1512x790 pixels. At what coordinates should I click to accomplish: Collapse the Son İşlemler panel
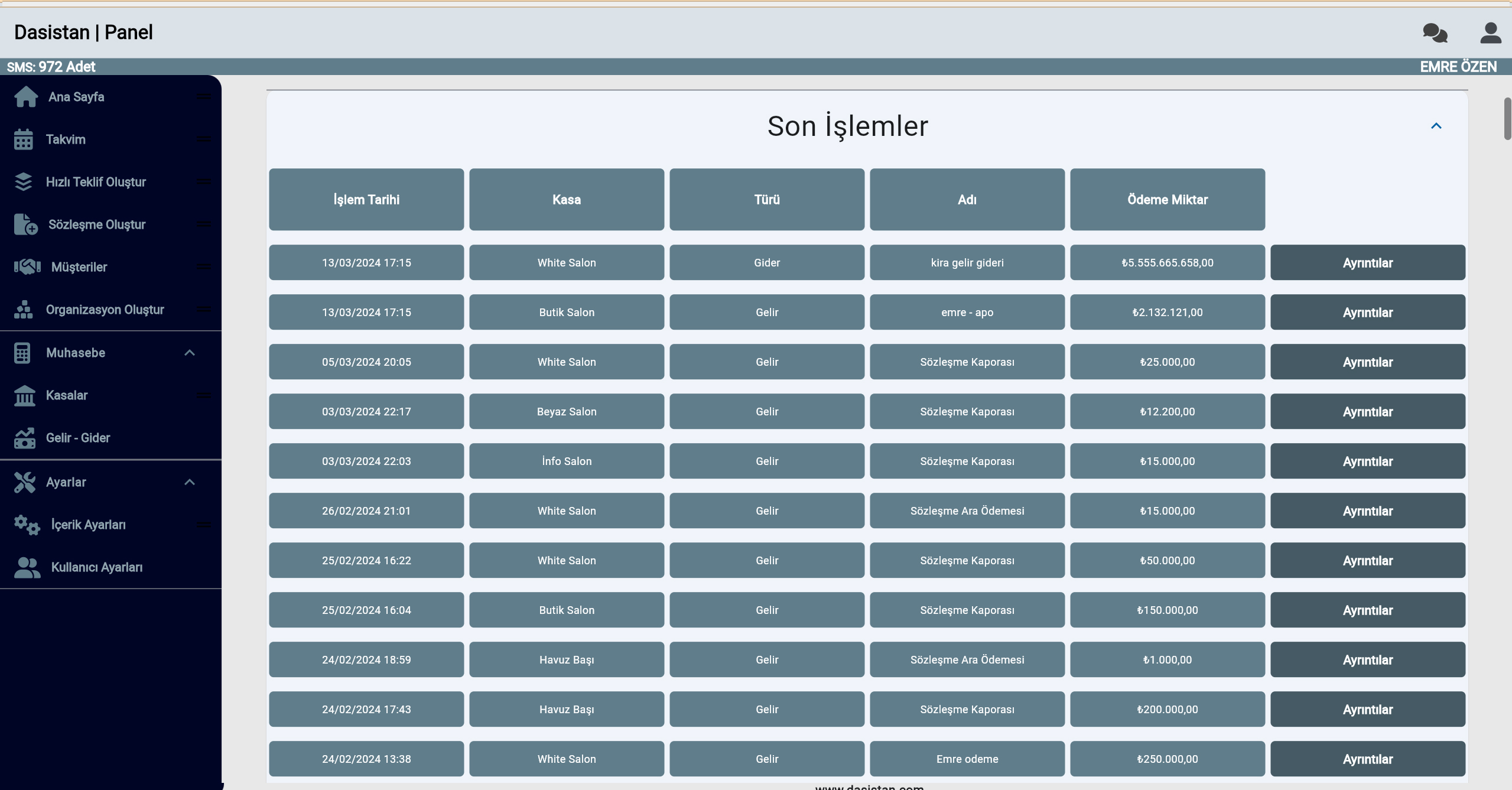pyautogui.click(x=1436, y=126)
